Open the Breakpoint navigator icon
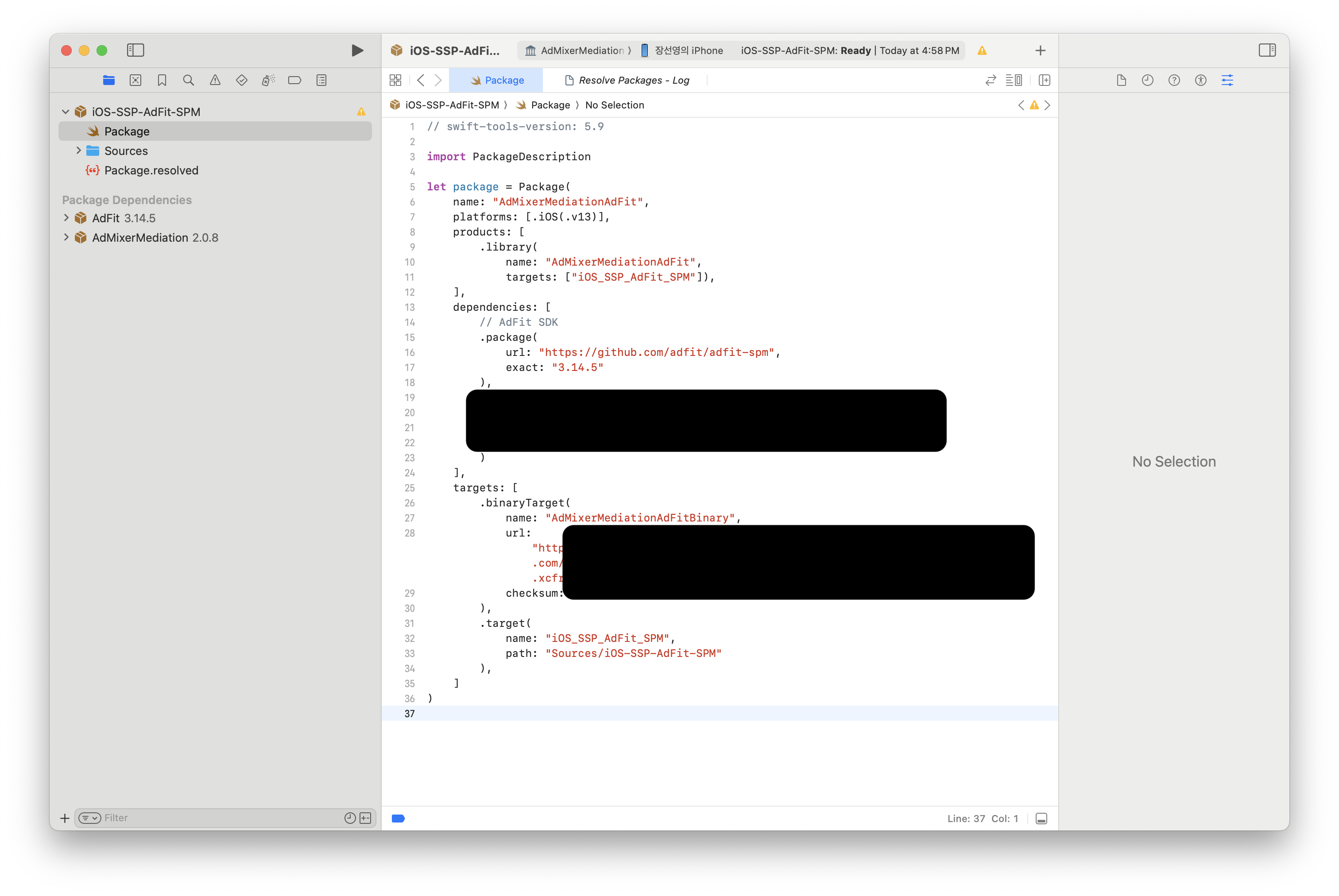This screenshot has width=1339, height=896. [295, 81]
